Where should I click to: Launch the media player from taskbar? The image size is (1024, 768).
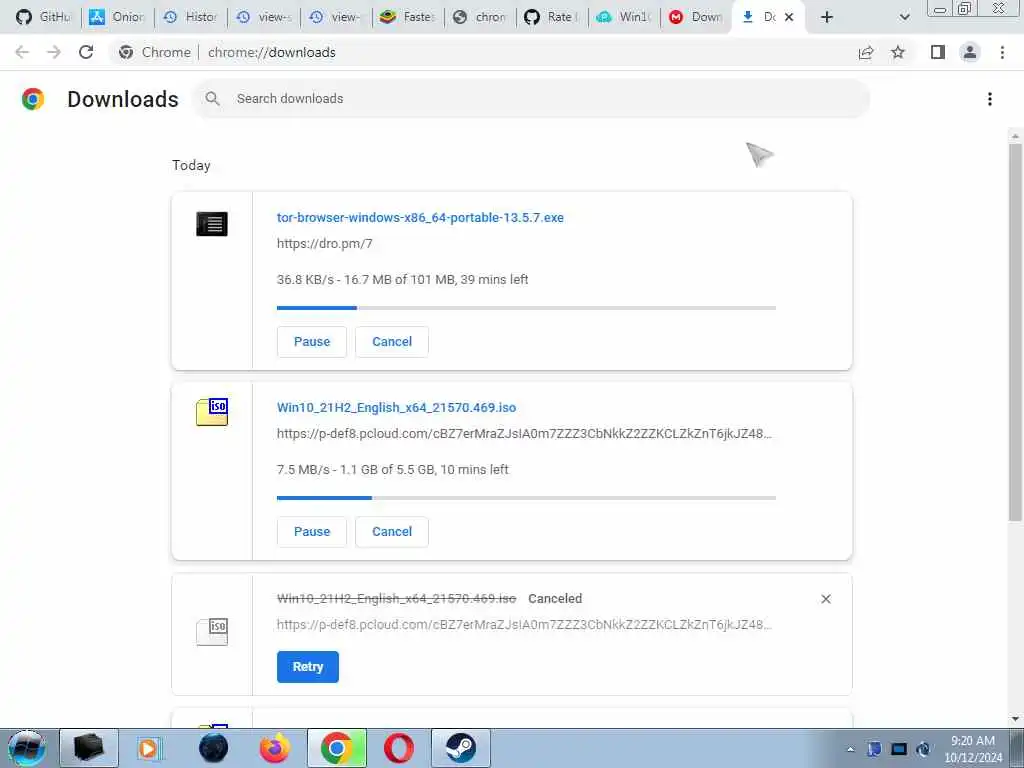(149, 748)
